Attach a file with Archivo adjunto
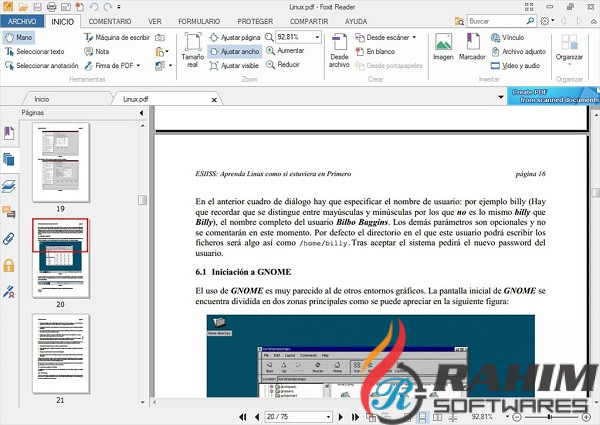This screenshot has width=600, height=425. (518, 52)
